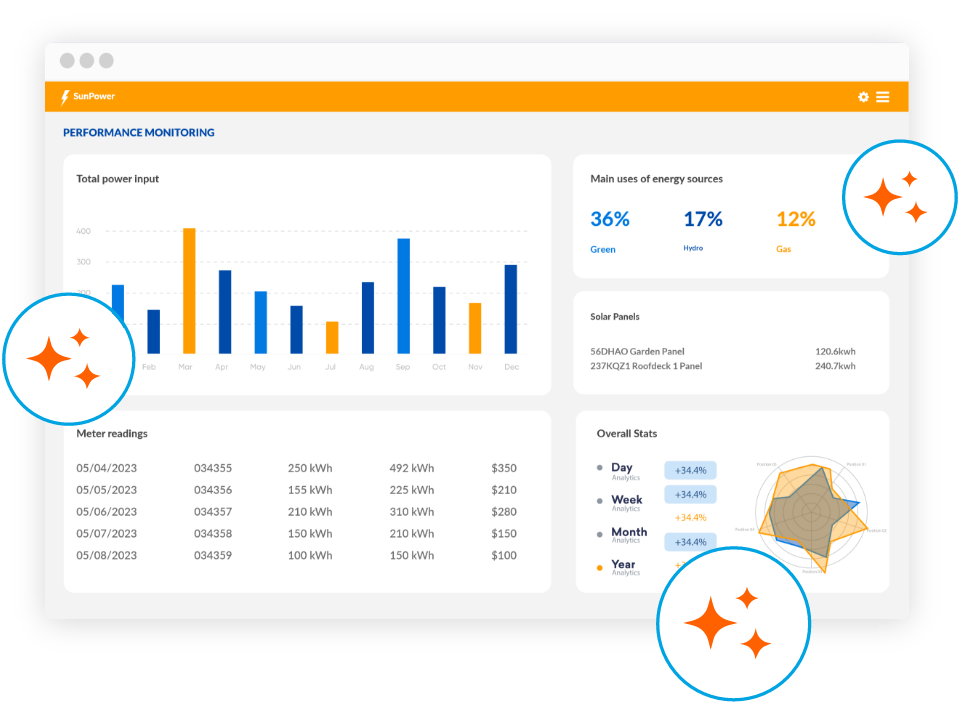The image size is (958, 702).
Task: Click the SunPower lightning bolt logo
Action: [65, 97]
